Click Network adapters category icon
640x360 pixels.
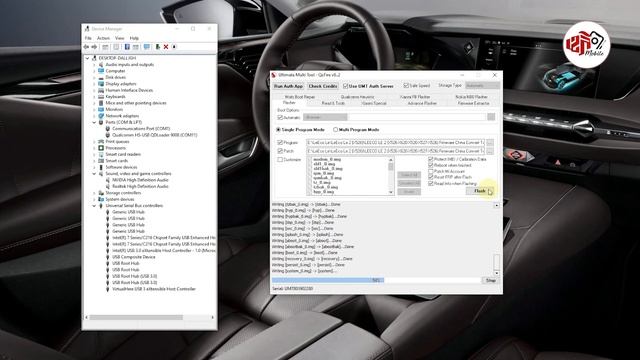pos(101,116)
